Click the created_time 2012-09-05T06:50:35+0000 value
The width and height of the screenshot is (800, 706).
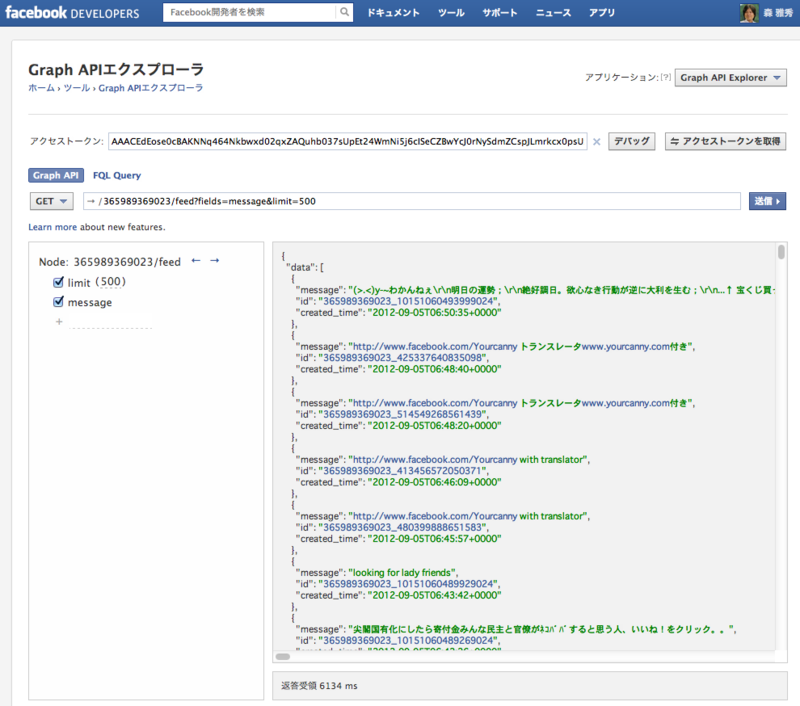click(434, 313)
